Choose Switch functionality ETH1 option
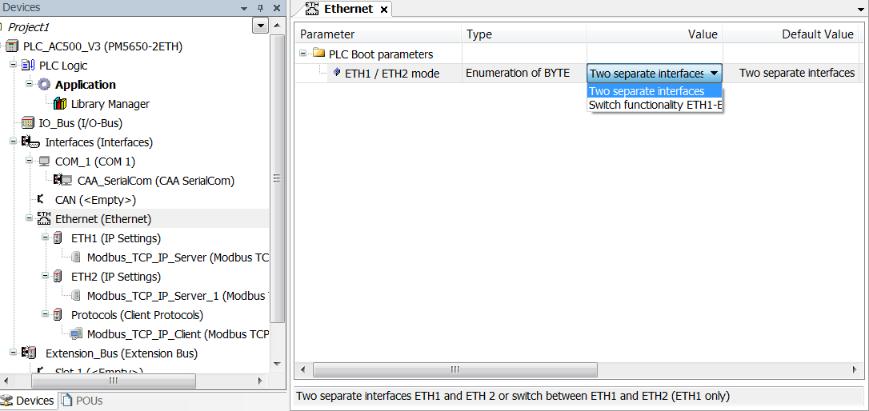Viewport: 869px width, 411px height. pyautogui.click(x=655, y=105)
